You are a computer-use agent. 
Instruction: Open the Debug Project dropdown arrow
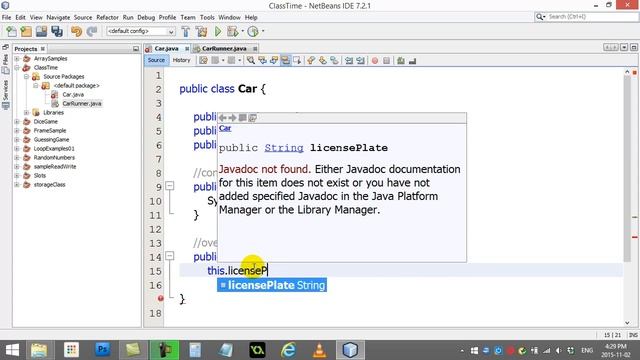pos(242,31)
